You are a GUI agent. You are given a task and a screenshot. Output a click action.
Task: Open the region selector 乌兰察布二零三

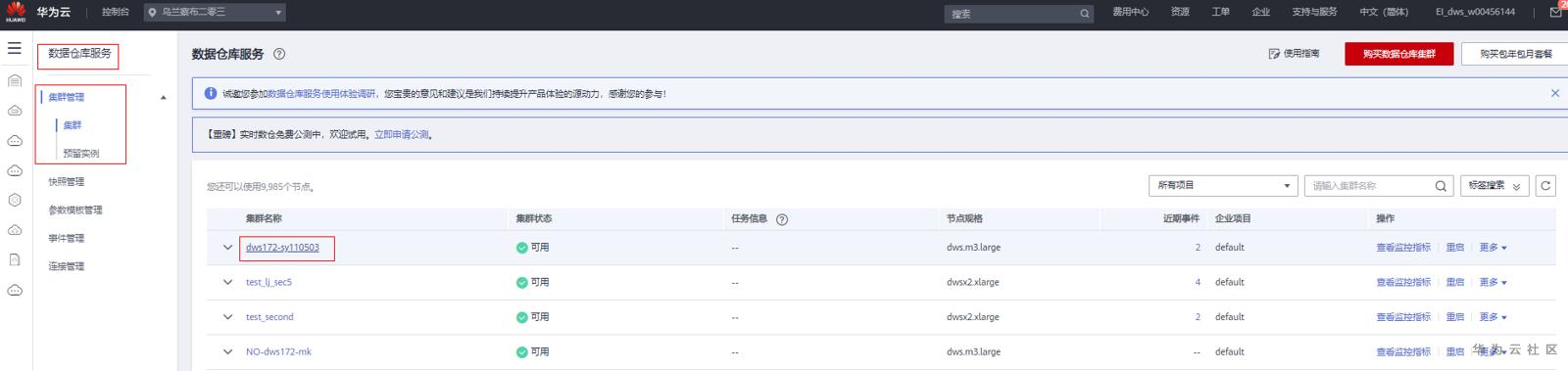pyautogui.click(x=215, y=13)
